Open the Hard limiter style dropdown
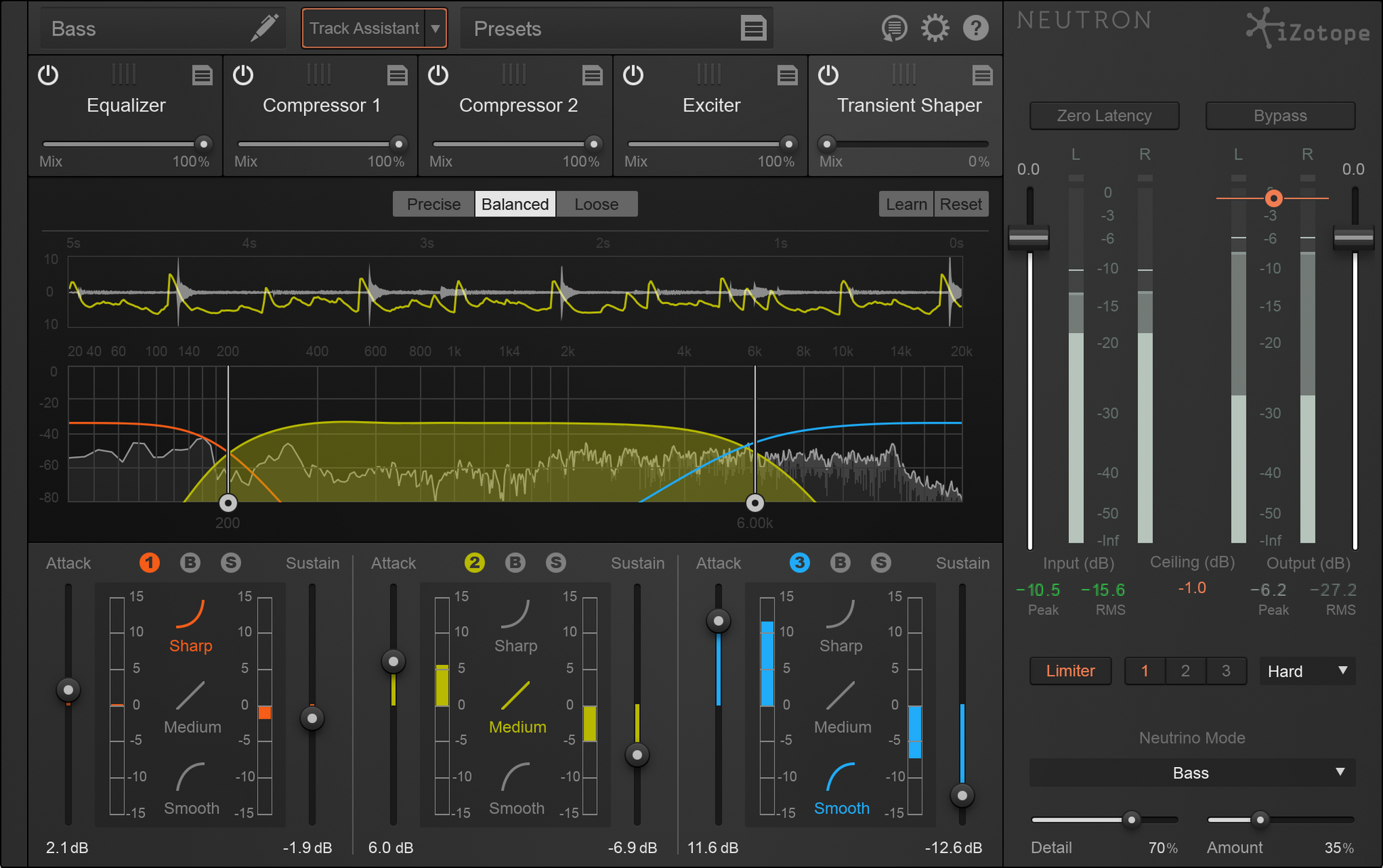1383x868 pixels. coord(1307,671)
